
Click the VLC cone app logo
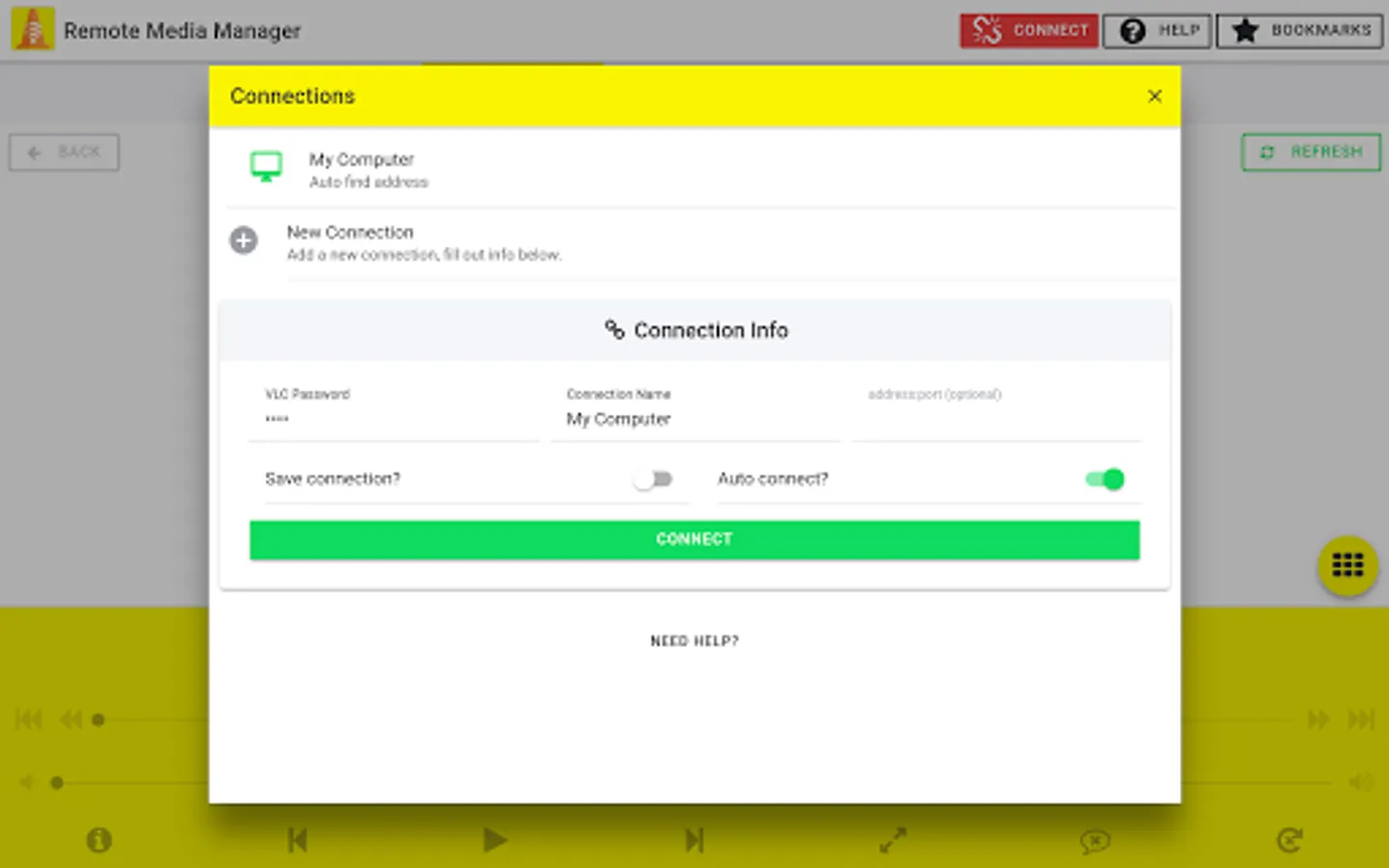pos(33,29)
